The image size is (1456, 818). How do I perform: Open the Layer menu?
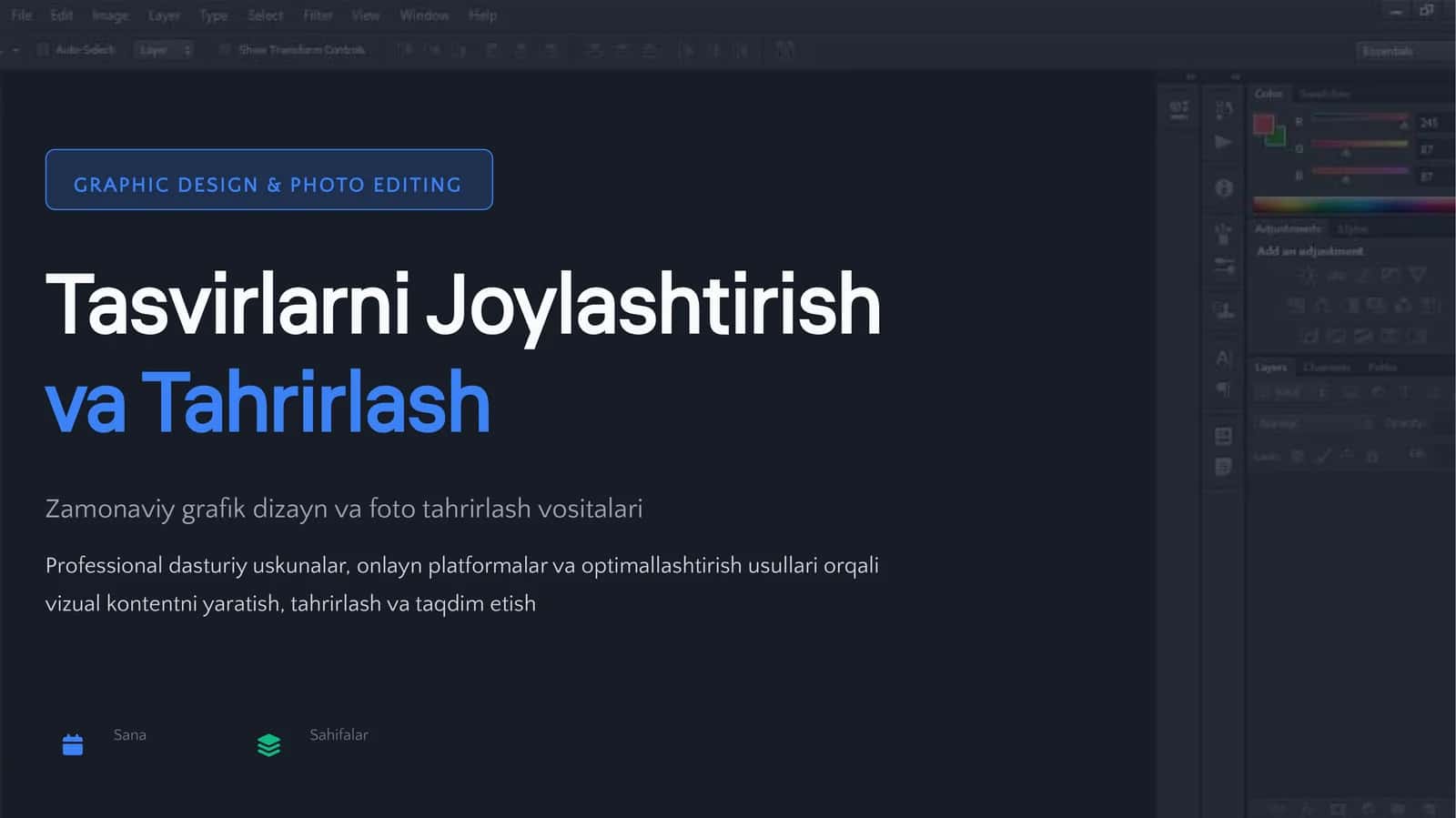164,15
